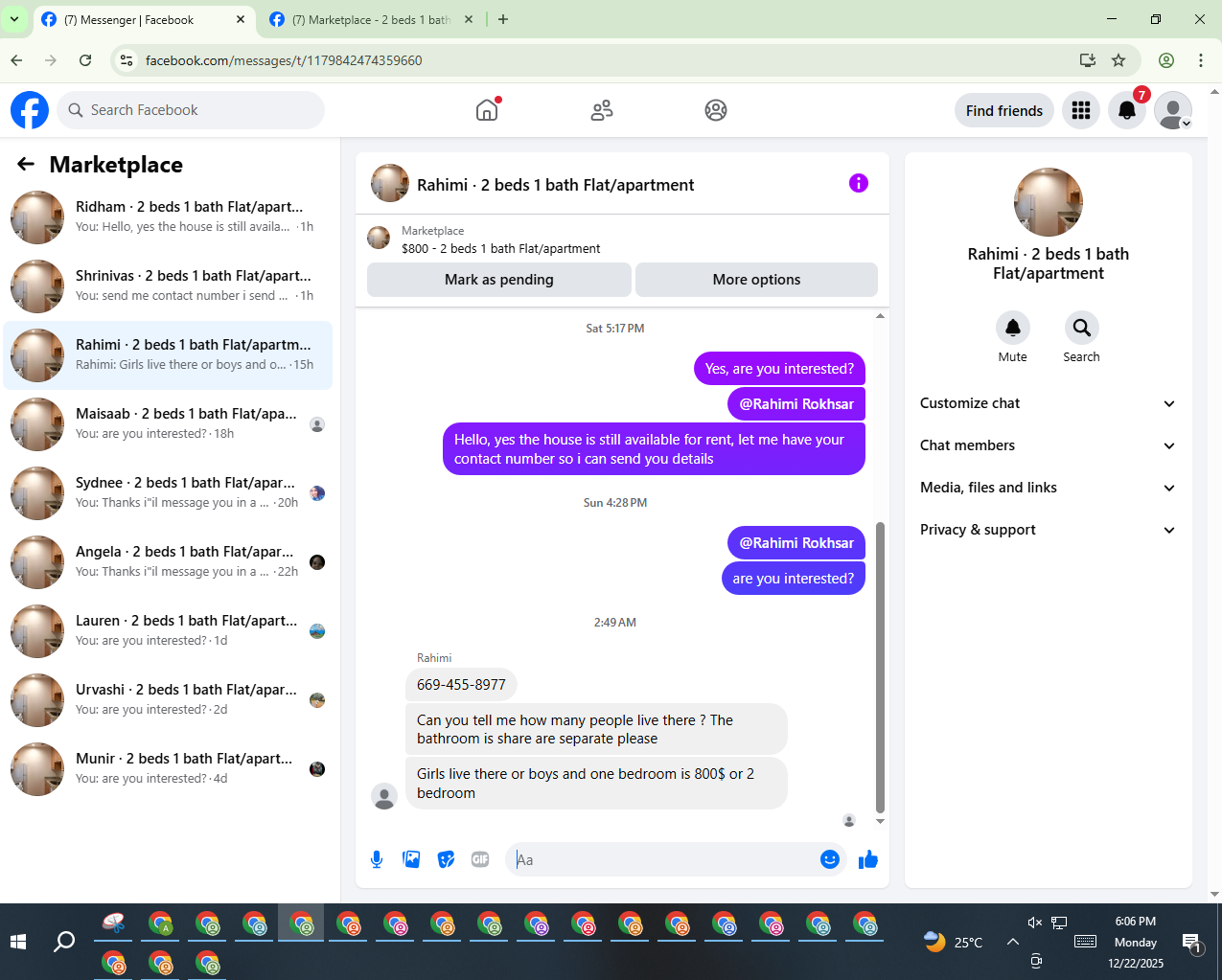Screen dimensions: 1222x980
Task: Open the account profile picture menu
Action: coord(1173,110)
